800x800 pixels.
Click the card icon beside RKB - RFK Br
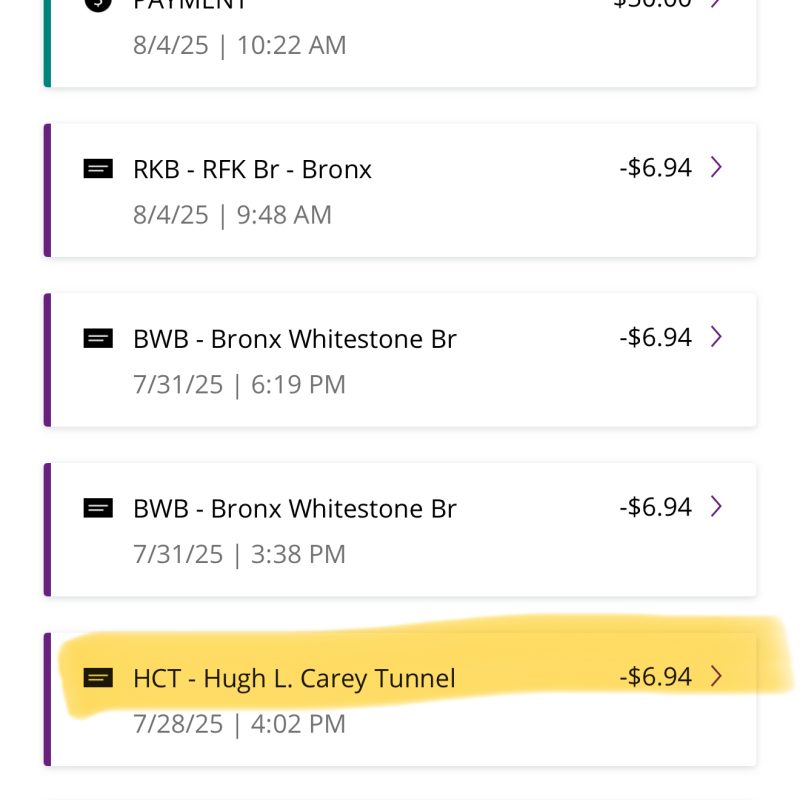pos(98,169)
